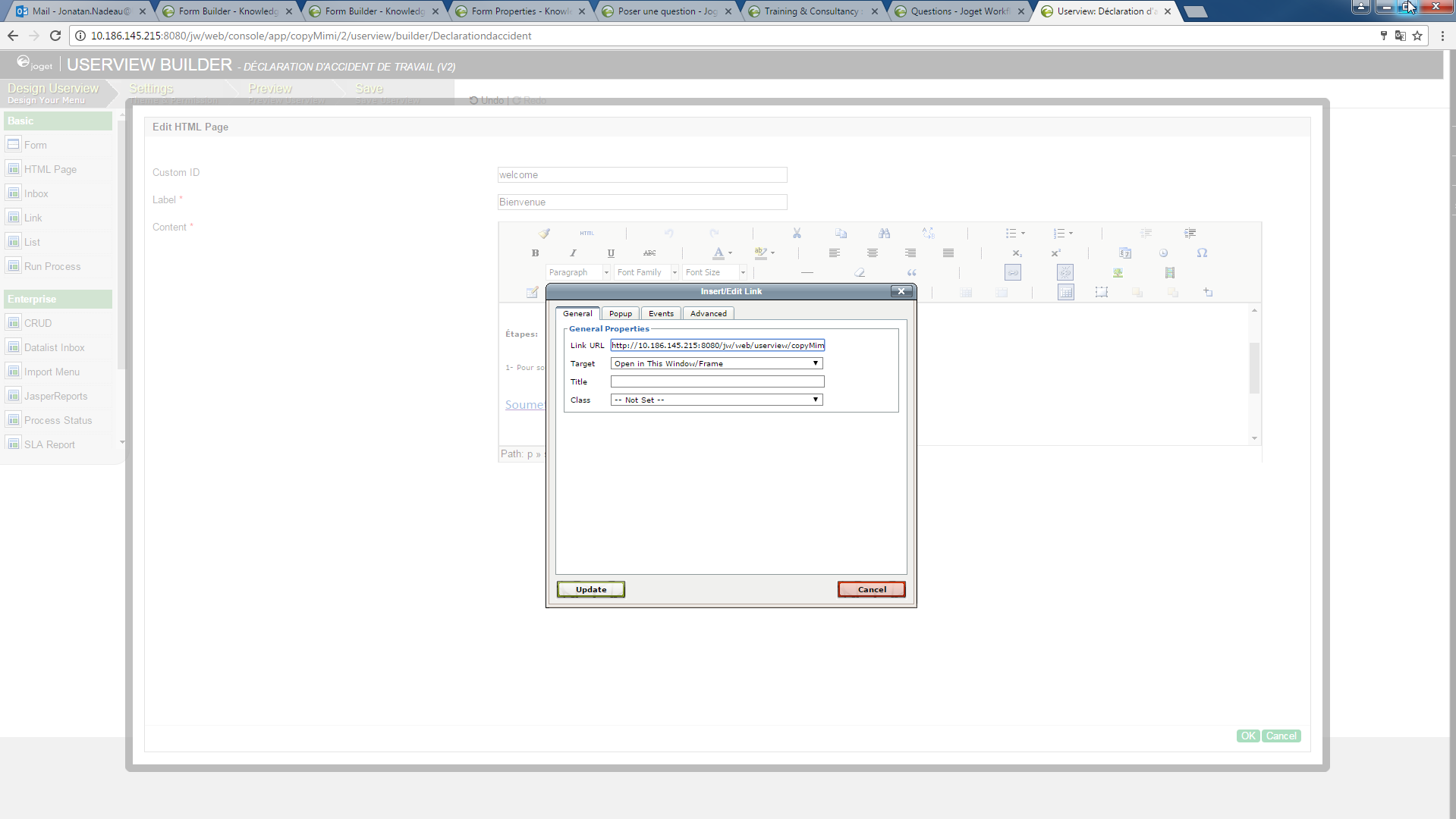Screen dimensions: 1456x819
Task: Switch to the Questions - Joget Workflow browser tab
Action: click(x=960, y=11)
